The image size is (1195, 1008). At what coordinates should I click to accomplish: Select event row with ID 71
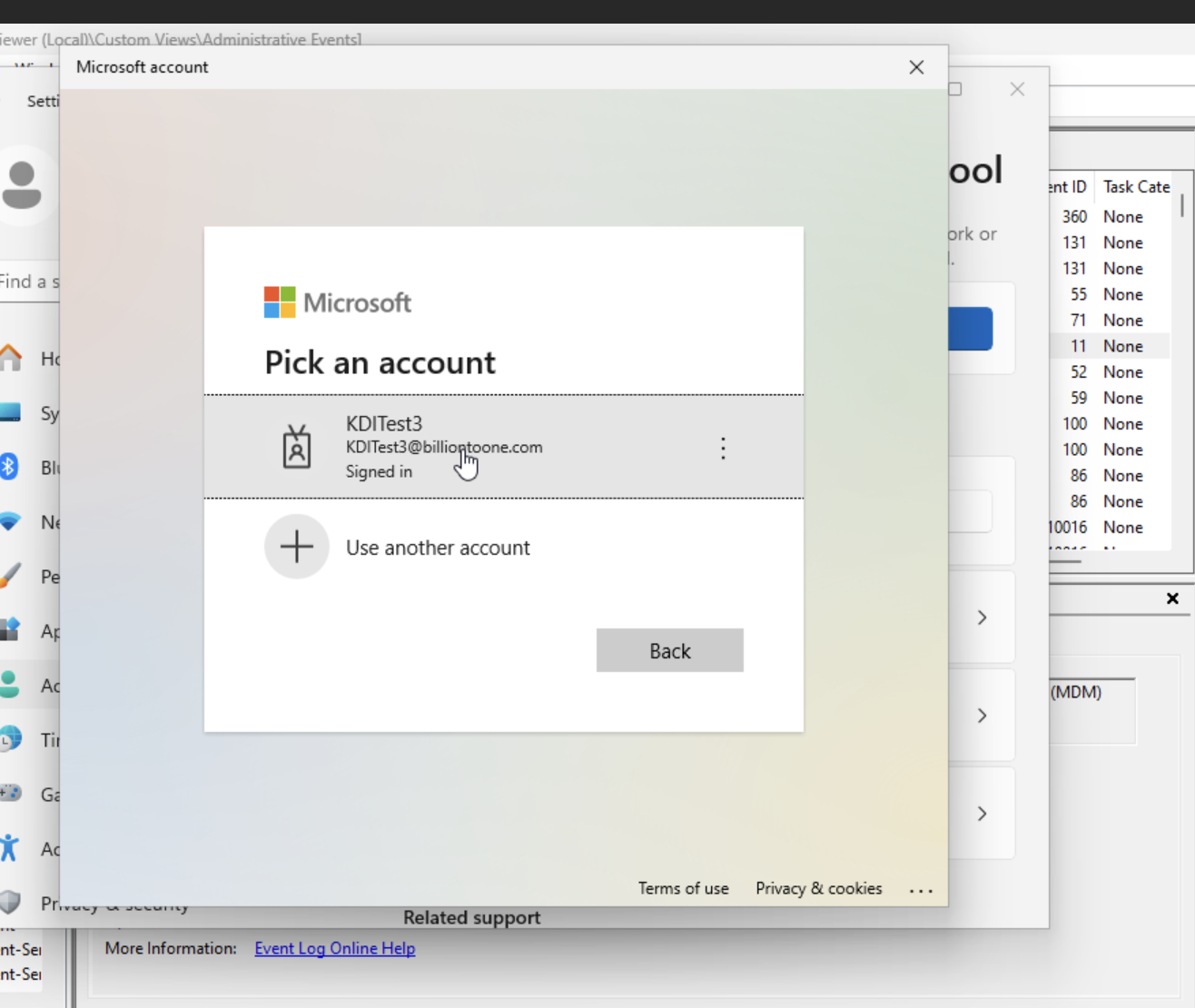pos(1109,321)
